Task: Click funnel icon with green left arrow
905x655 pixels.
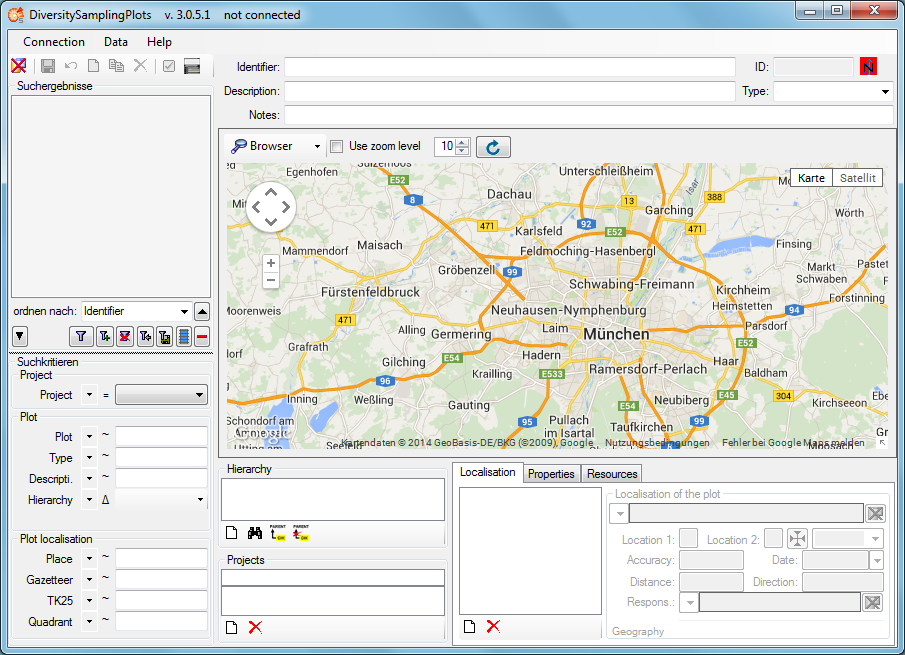Action: pyautogui.click(x=145, y=336)
